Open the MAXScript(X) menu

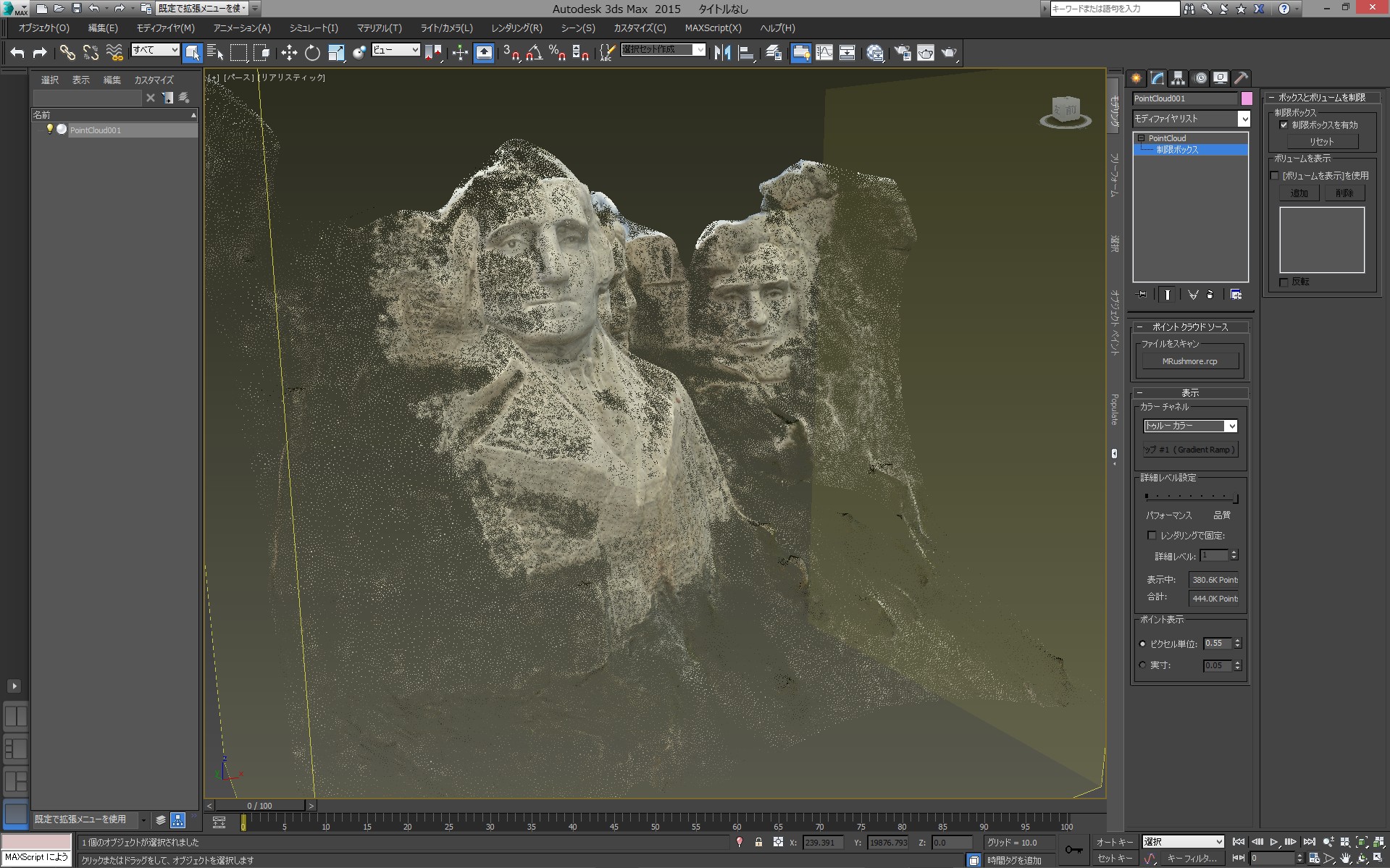pyautogui.click(x=713, y=28)
